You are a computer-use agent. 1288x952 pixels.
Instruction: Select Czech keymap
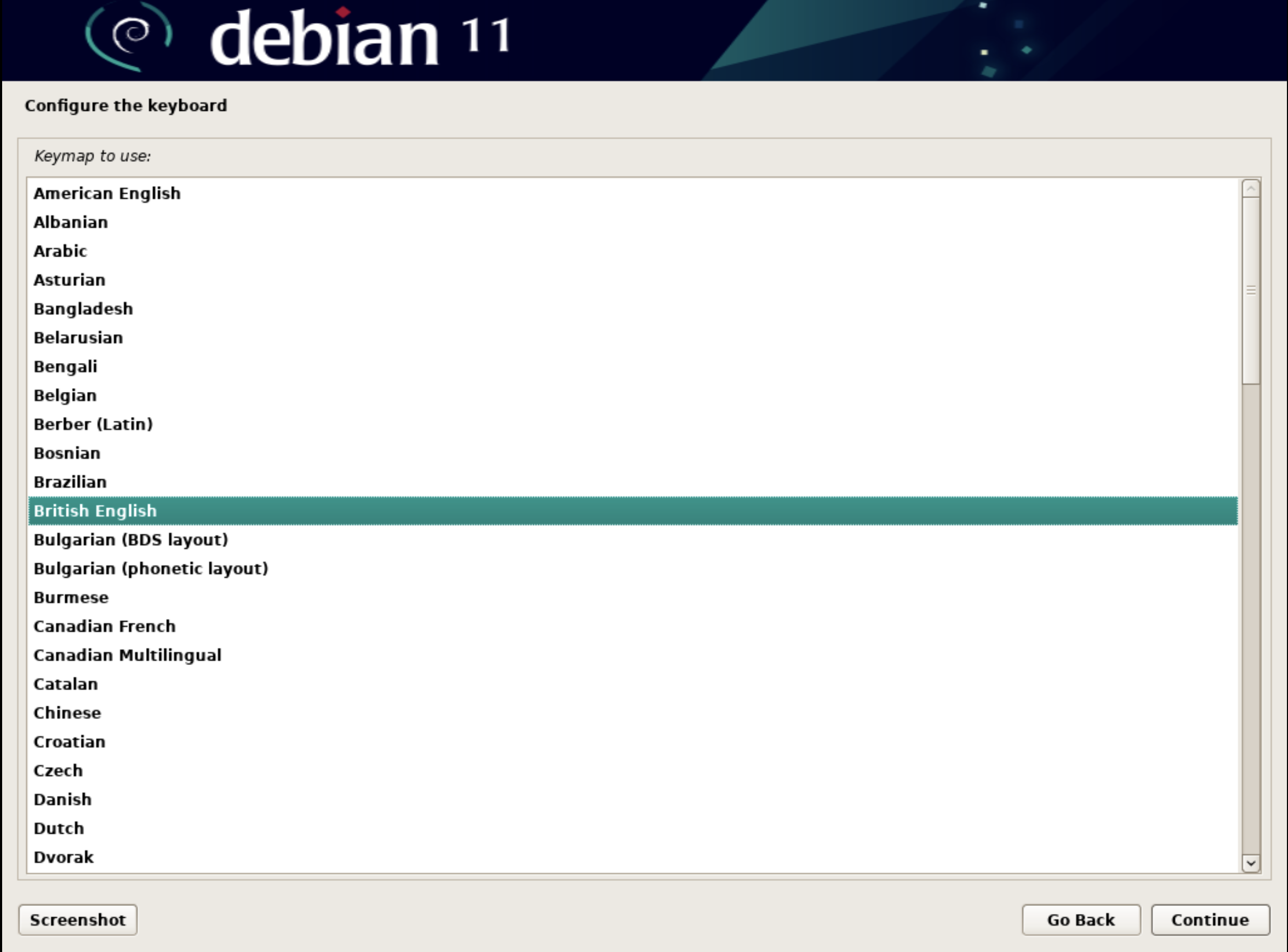click(x=633, y=770)
